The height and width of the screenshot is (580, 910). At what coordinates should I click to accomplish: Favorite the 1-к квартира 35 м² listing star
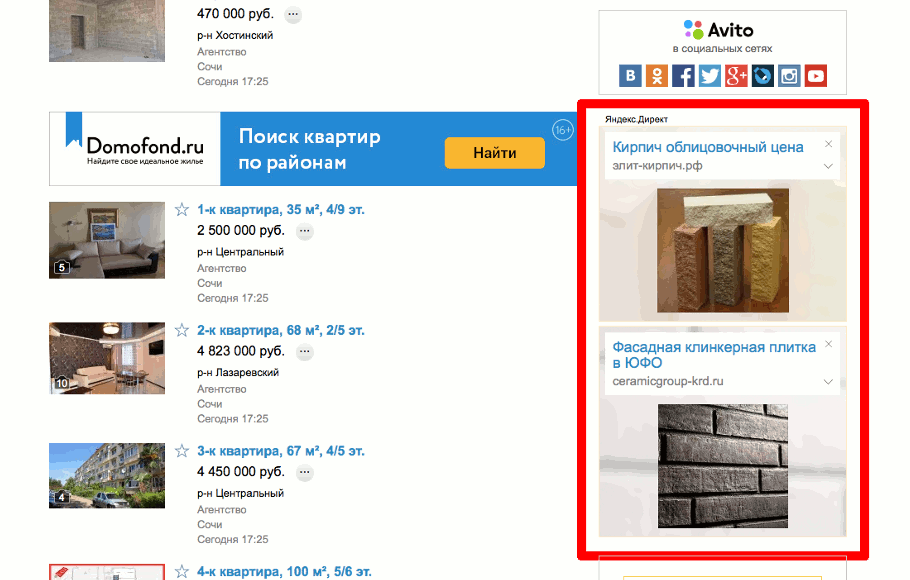click(182, 210)
